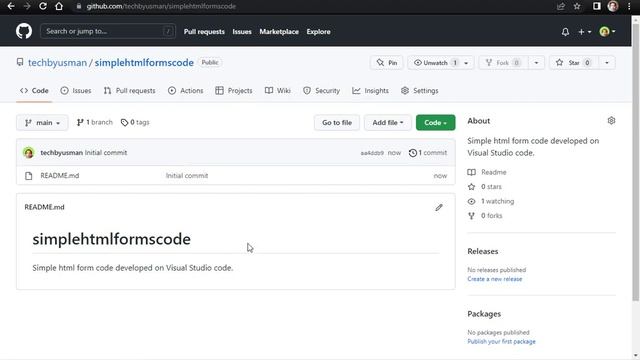Open Security tab
The width and height of the screenshot is (640, 360).
(x=322, y=91)
